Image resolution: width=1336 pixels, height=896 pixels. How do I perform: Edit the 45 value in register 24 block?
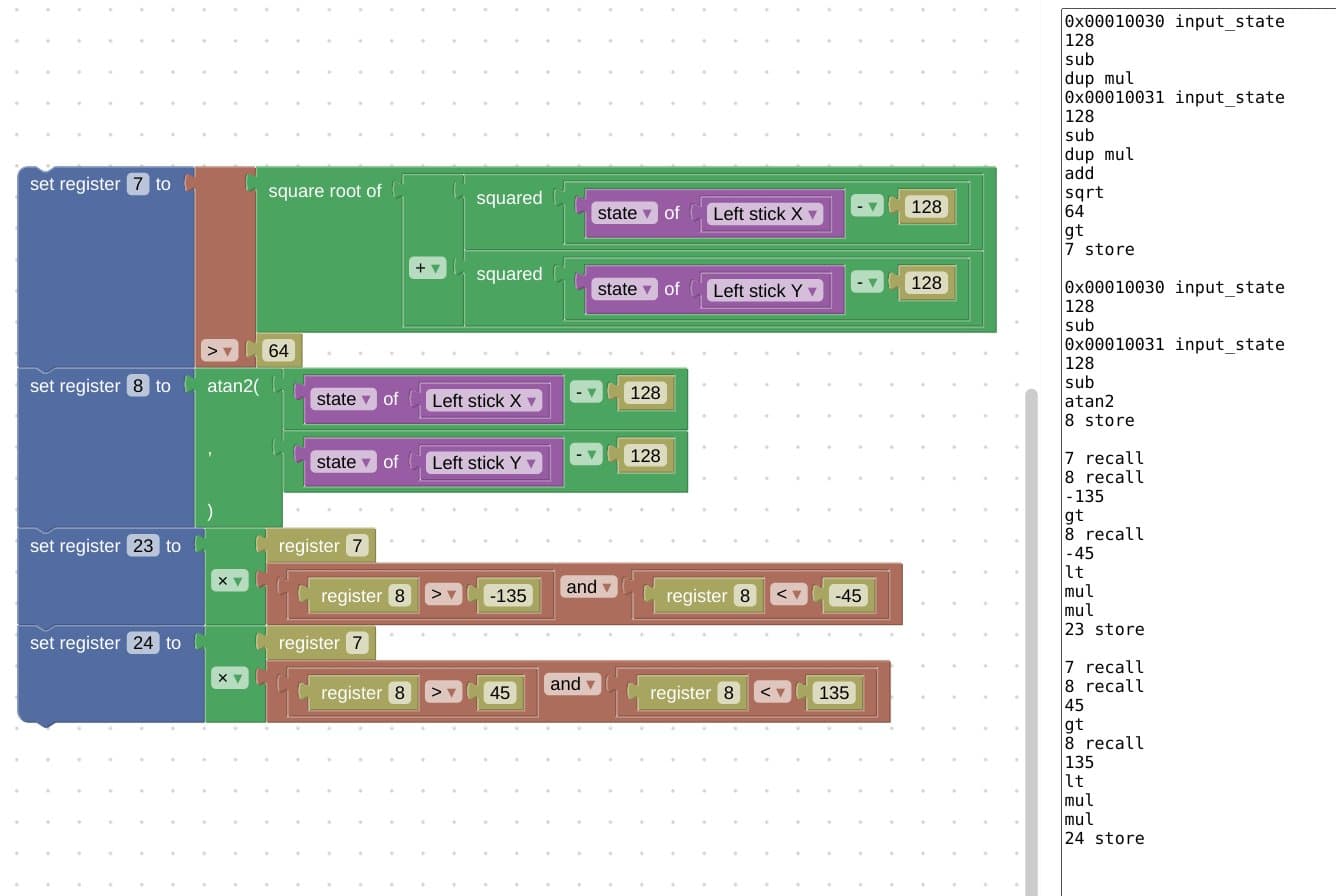[499, 693]
